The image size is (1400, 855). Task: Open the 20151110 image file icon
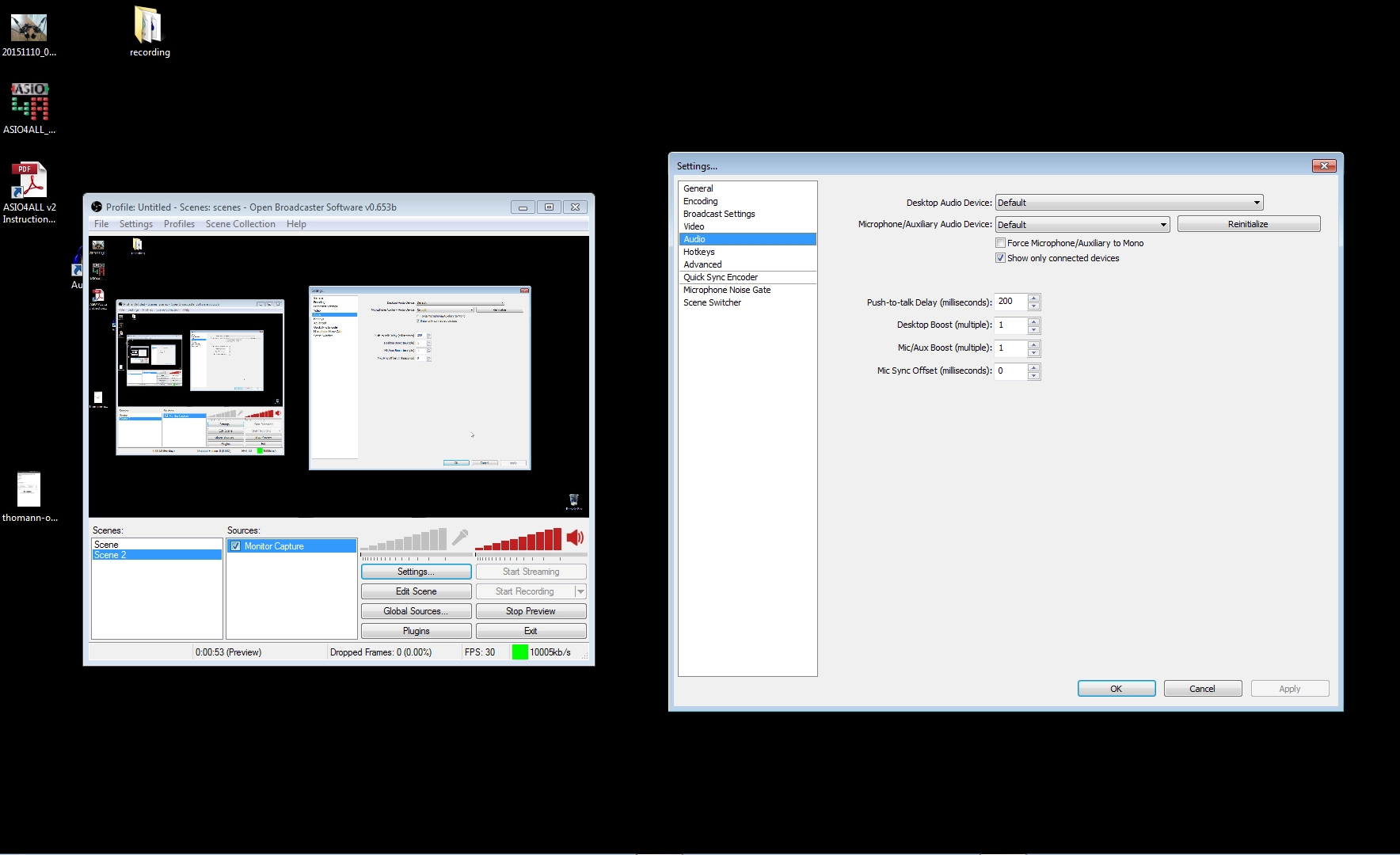coord(29,36)
